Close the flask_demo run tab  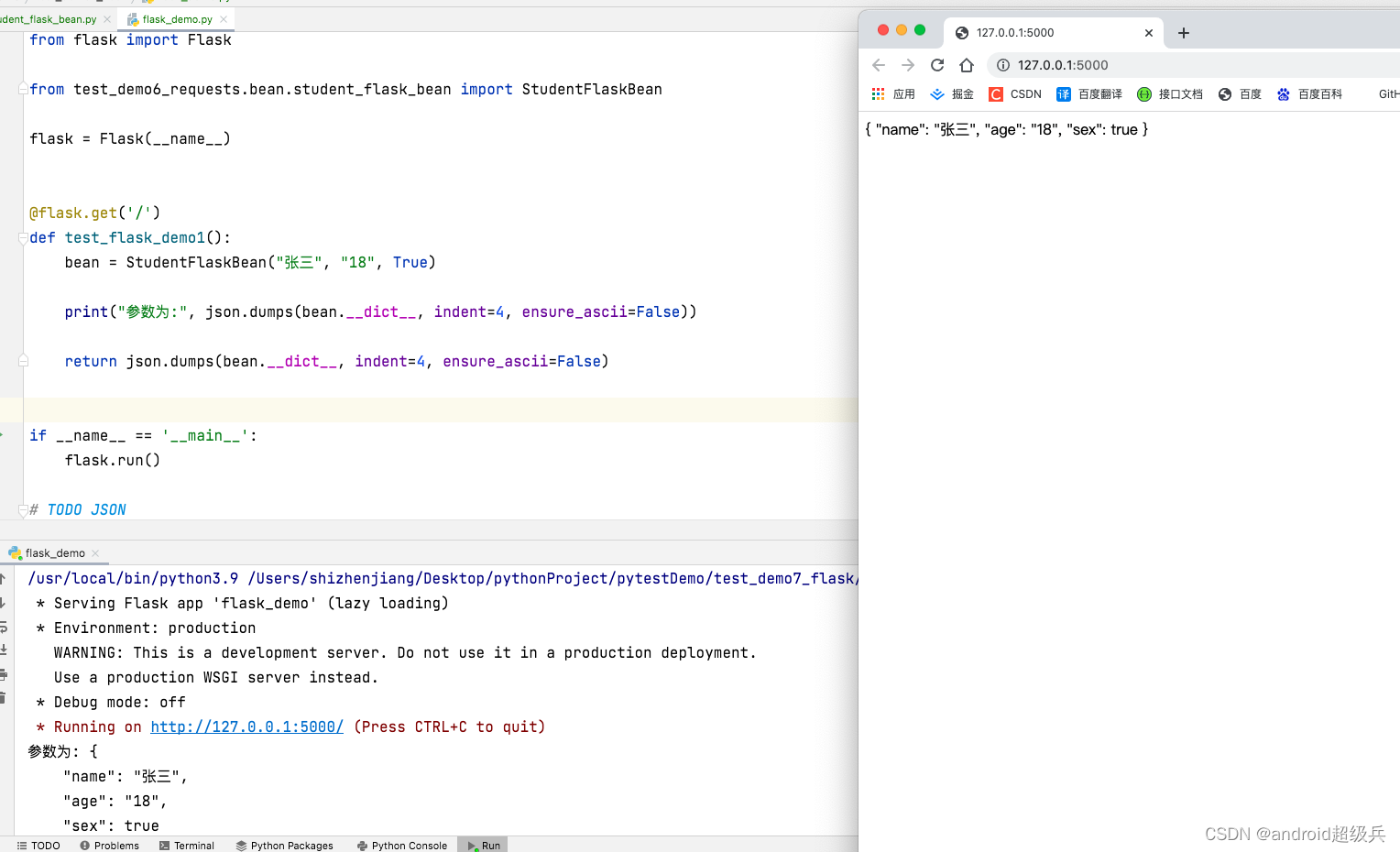click(95, 553)
